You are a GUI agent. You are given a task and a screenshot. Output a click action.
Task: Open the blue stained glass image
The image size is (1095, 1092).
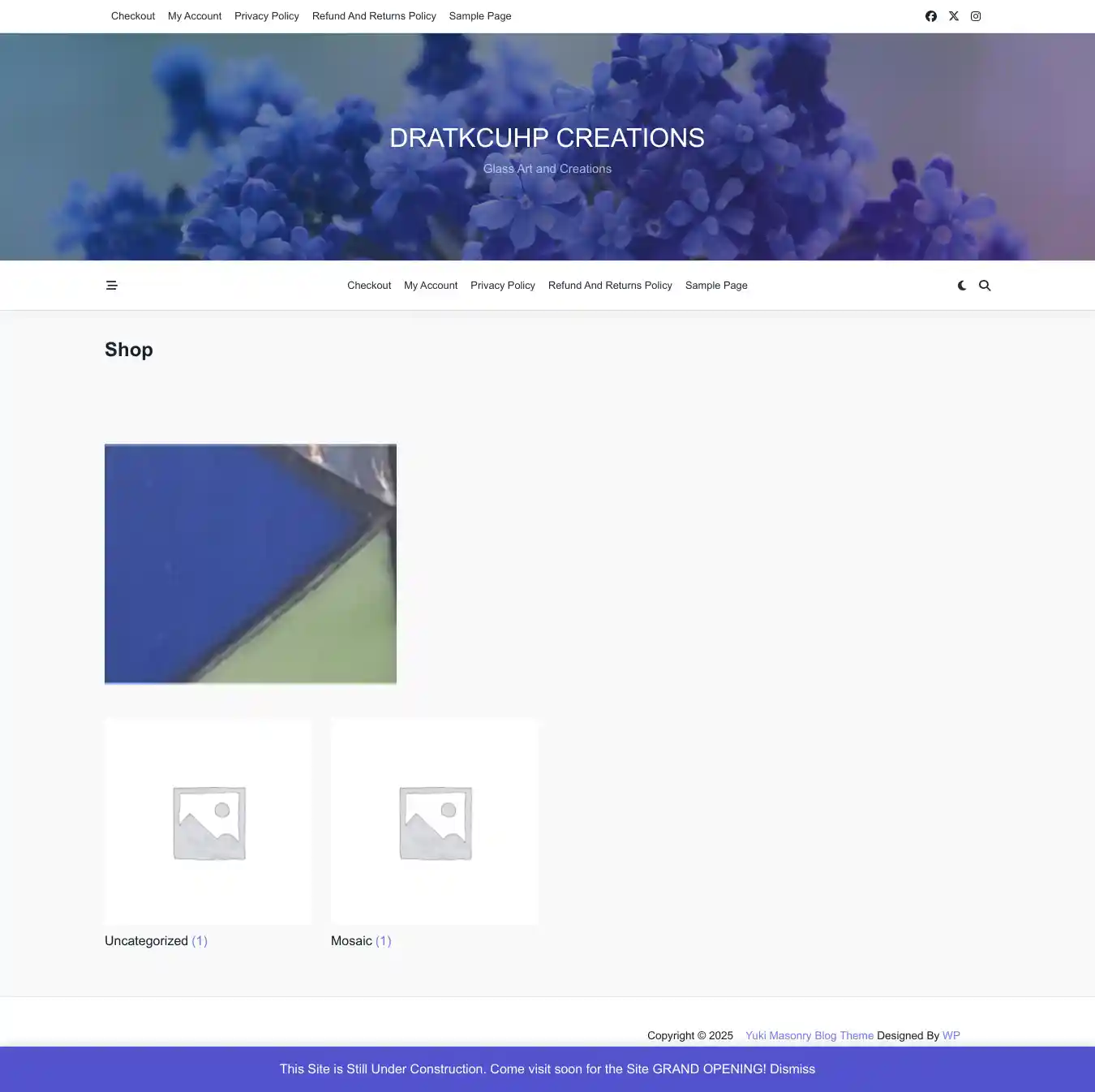pyautogui.click(x=251, y=564)
